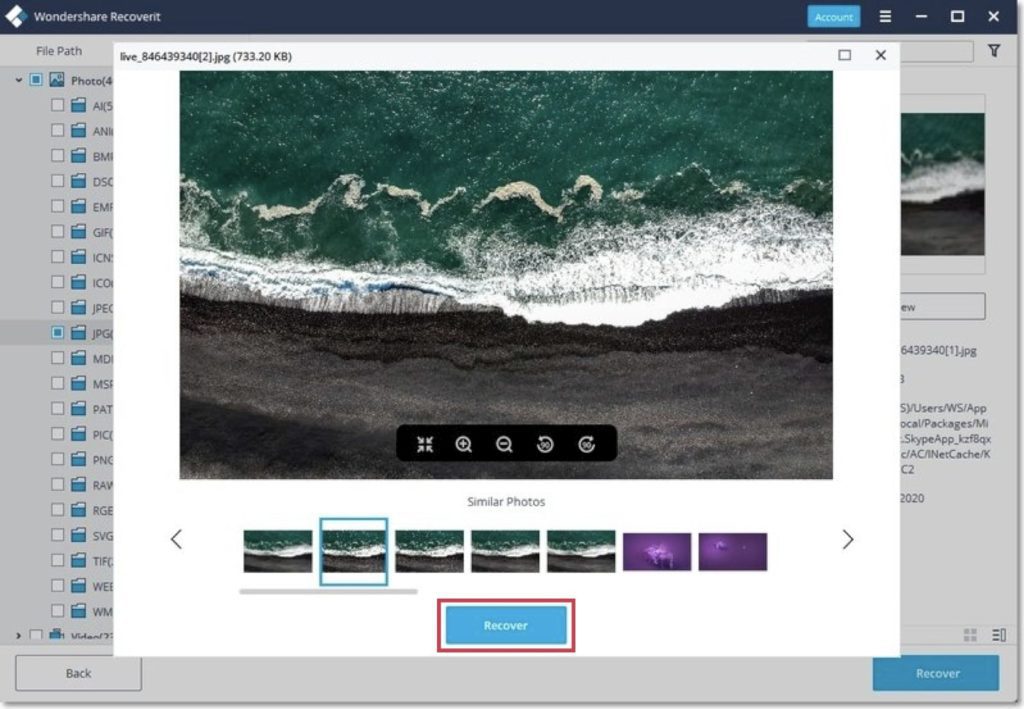The image size is (1024, 709).
Task: Show previous similar photos with left arrow
Action: pyautogui.click(x=176, y=539)
